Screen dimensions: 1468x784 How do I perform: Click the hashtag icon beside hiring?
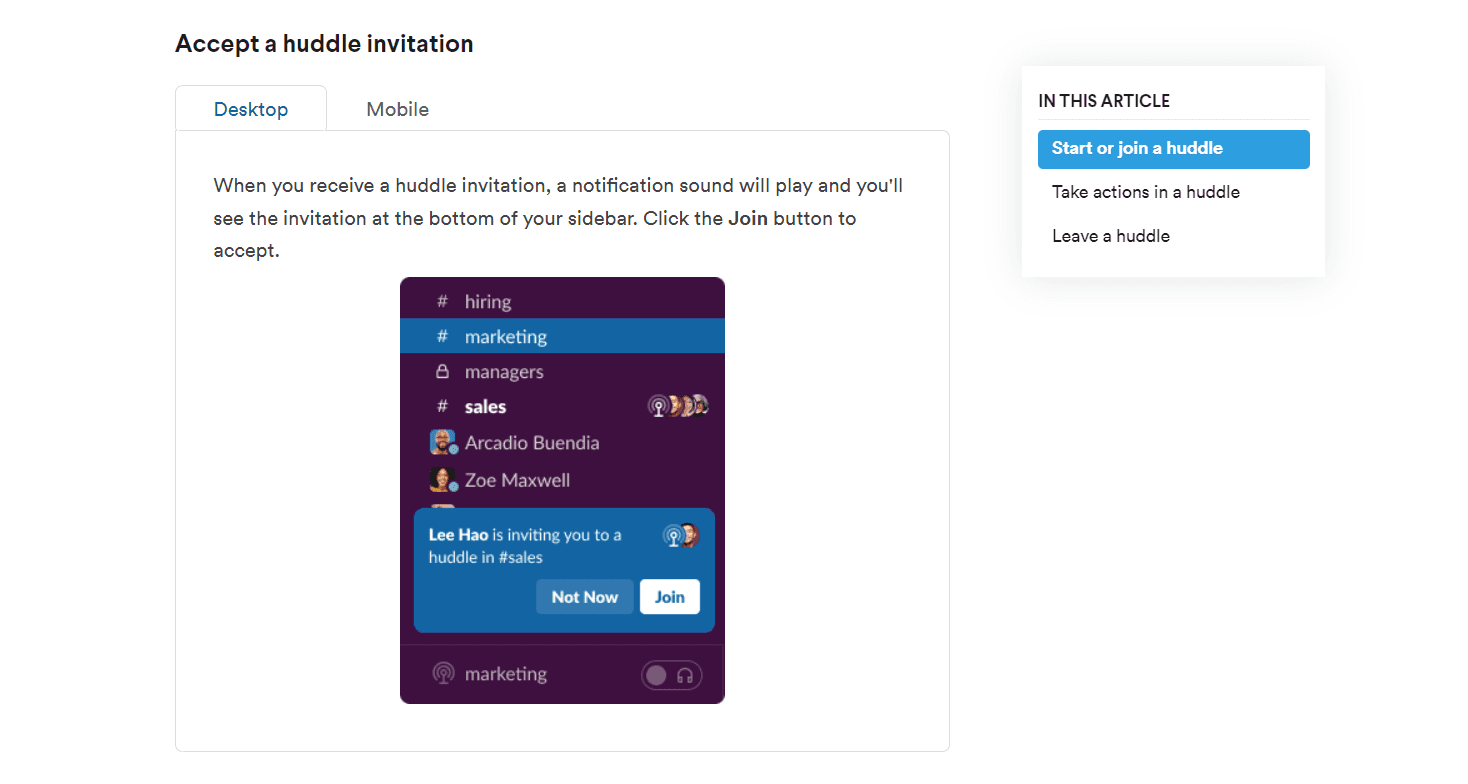coord(442,301)
